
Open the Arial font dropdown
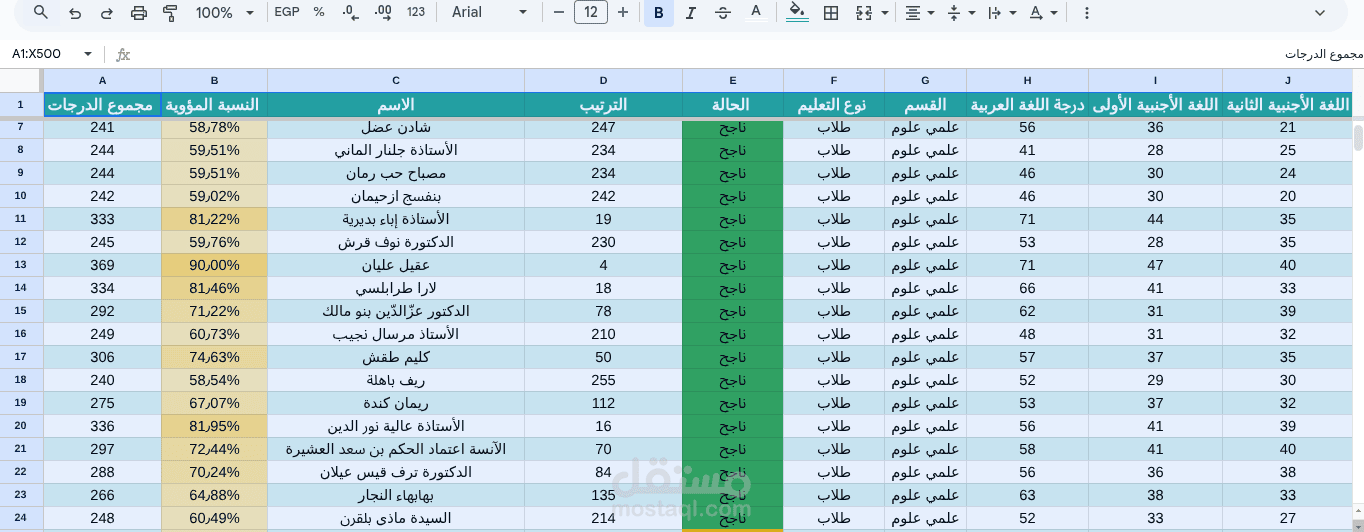click(x=489, y=13)
